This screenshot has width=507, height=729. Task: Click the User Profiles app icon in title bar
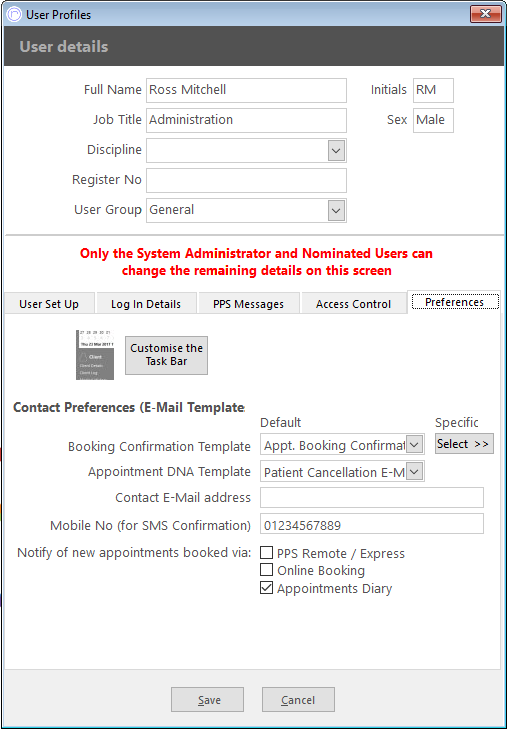coord(14,15)
